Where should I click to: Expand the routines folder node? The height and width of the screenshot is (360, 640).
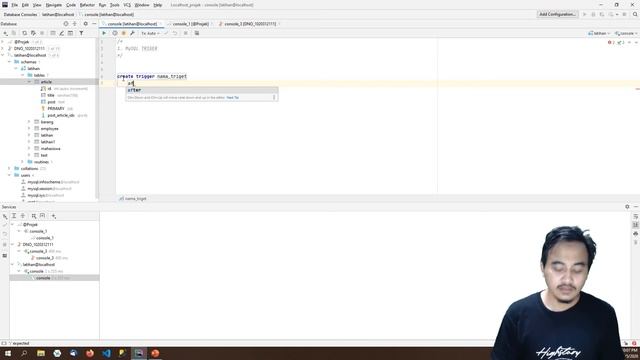point(22,162)
